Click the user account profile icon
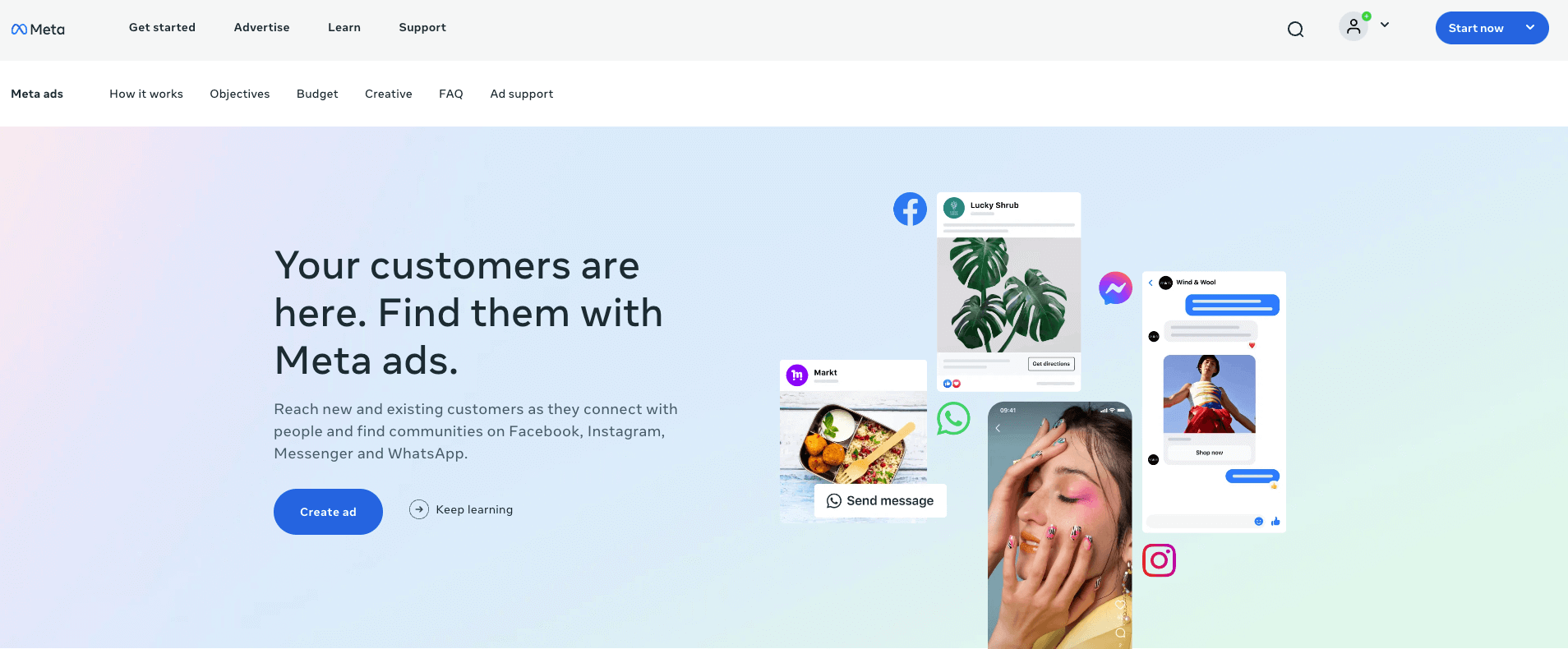1568x649 pixels. click(1354, 27)
